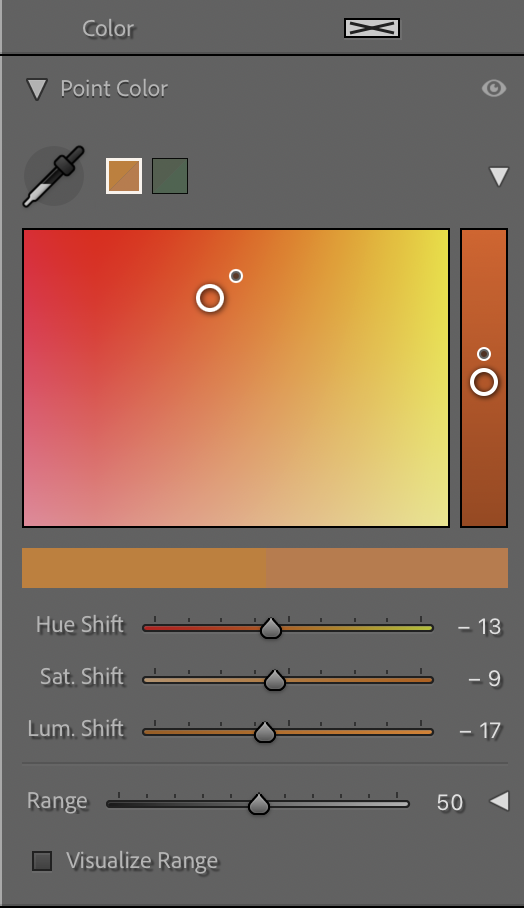Click the large white circle in color field
This screenshot has height=908, width=524.
coord(210,298)
